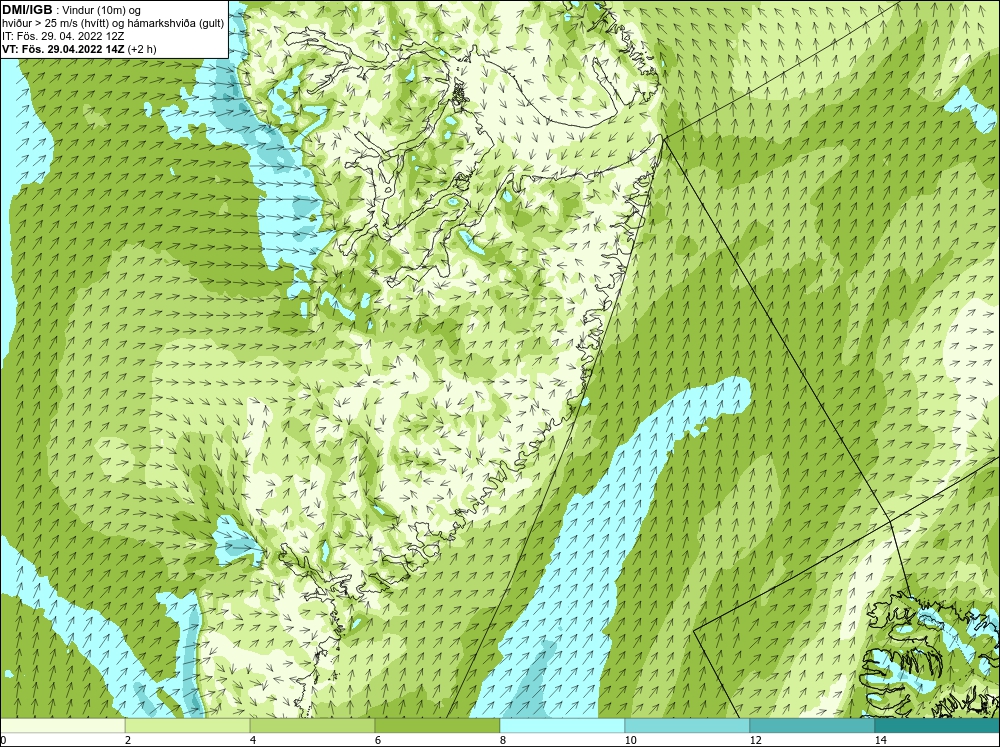This screenshot has width=1000, height=747.
Task: Select the 8–10 m/s light cyan swatch
Action: pyautogui.click(x=562, y=725)
